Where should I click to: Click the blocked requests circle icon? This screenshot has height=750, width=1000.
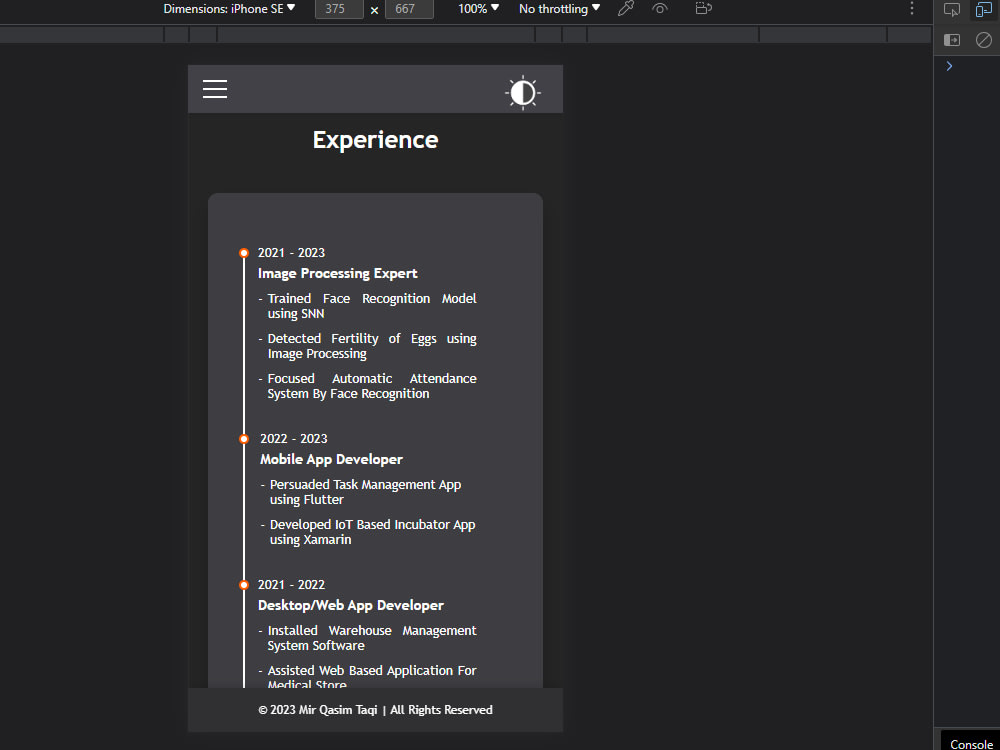(x=983, y=40)
